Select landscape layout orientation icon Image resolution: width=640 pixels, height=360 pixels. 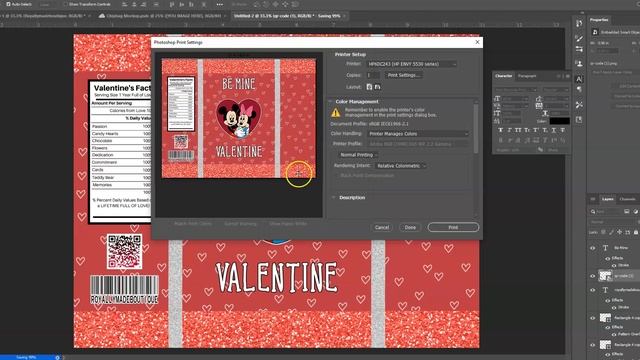[x=377, y=87]
